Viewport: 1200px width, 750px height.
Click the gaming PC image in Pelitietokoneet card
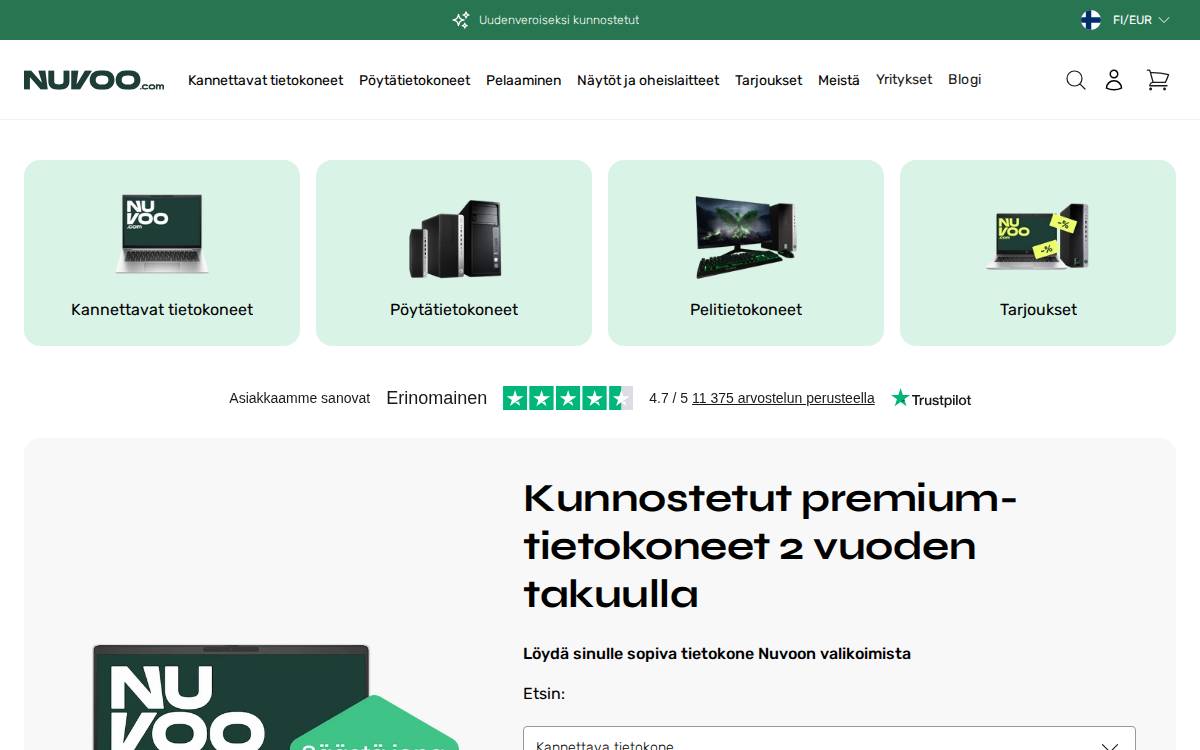[745, 236]
